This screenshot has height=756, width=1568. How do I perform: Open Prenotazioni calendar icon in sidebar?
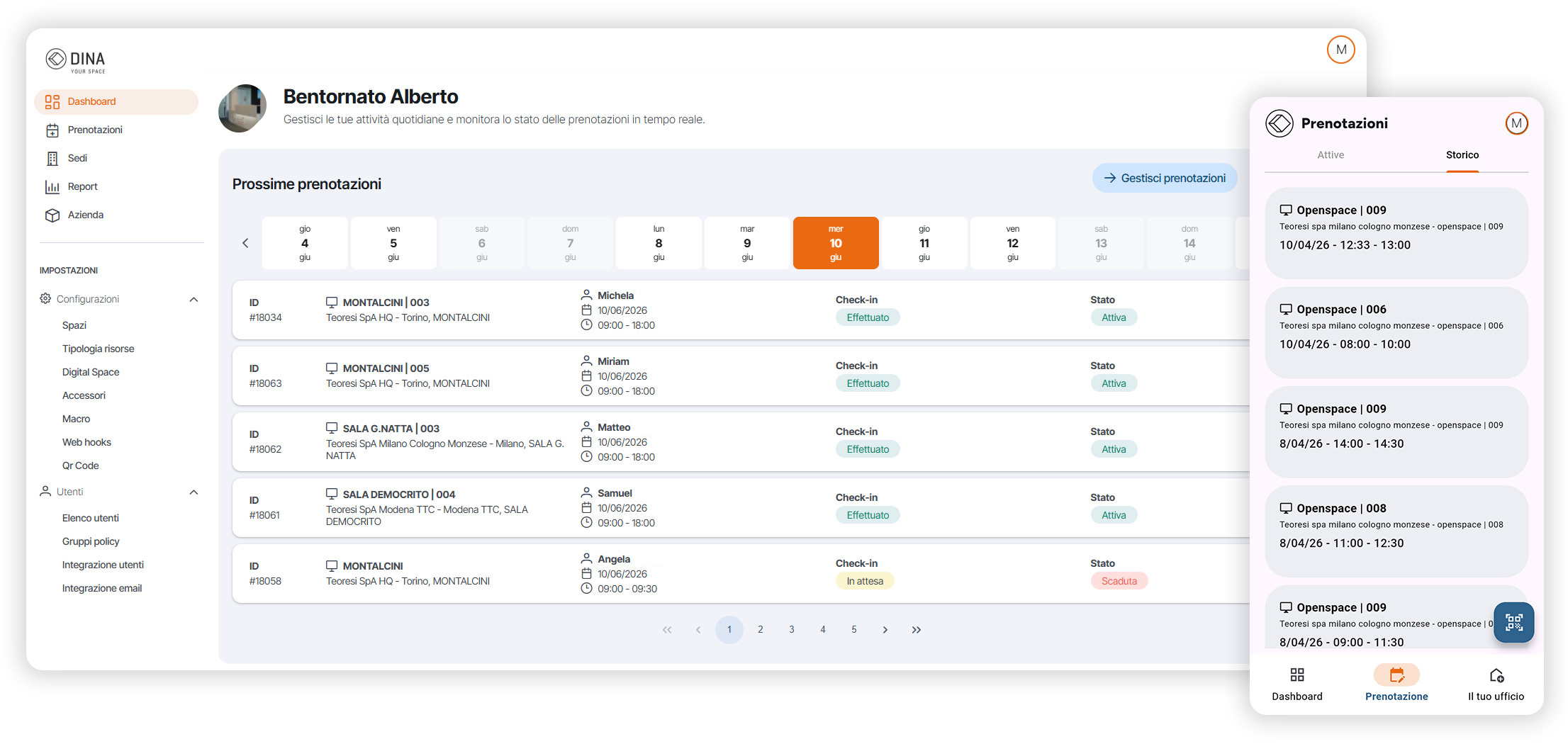point(52,130)
